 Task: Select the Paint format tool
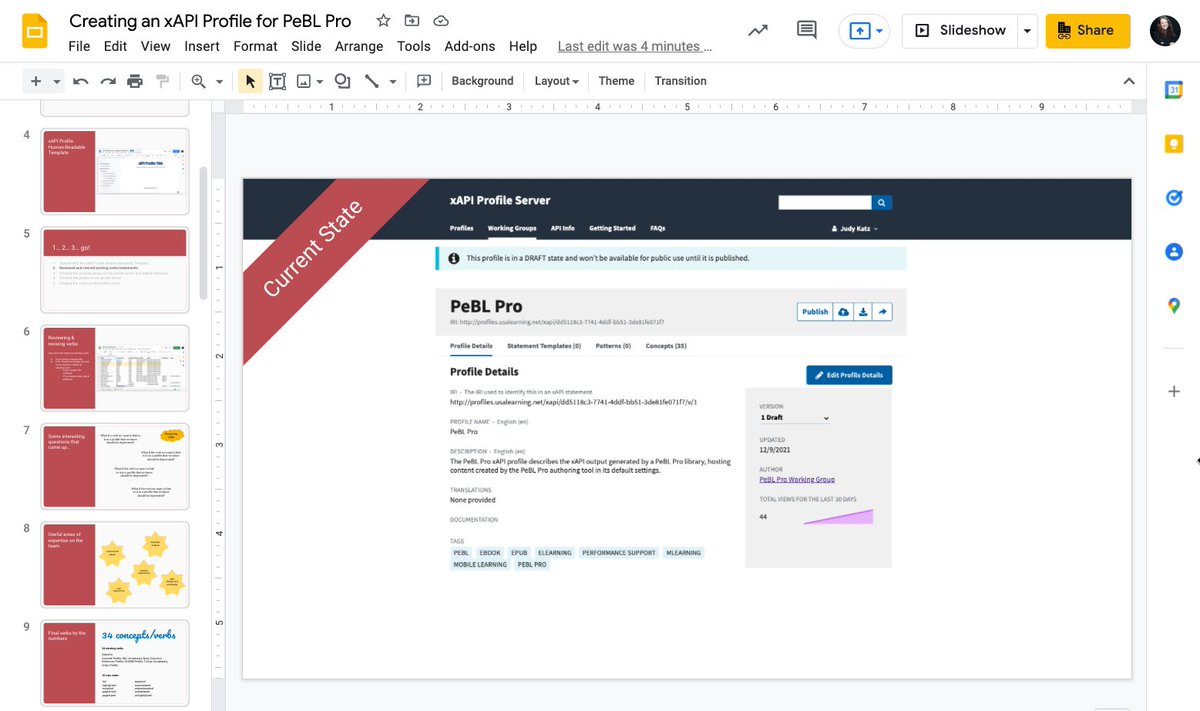(162, 81)
